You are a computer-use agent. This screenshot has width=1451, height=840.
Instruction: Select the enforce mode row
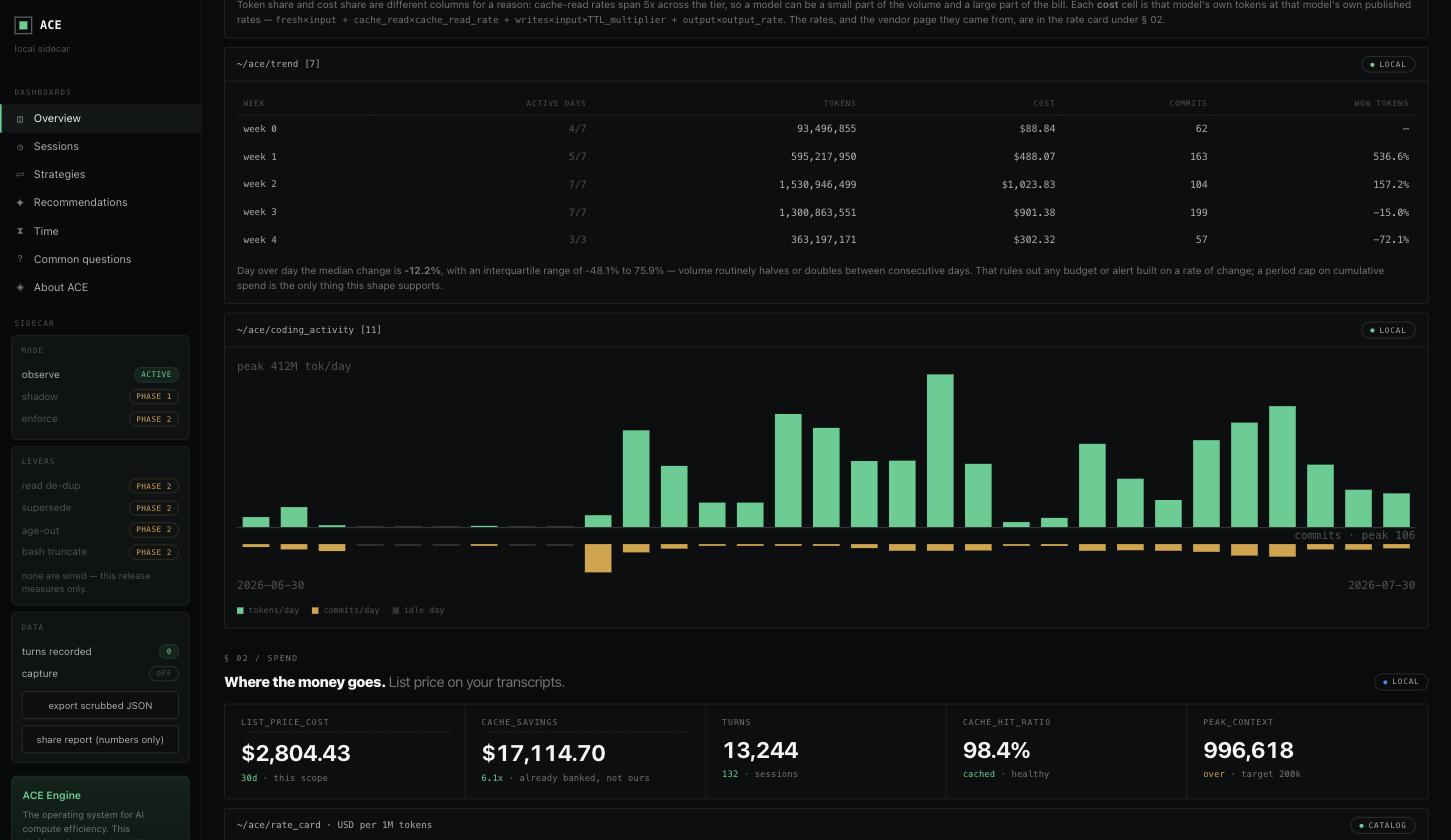pos(100,419)
